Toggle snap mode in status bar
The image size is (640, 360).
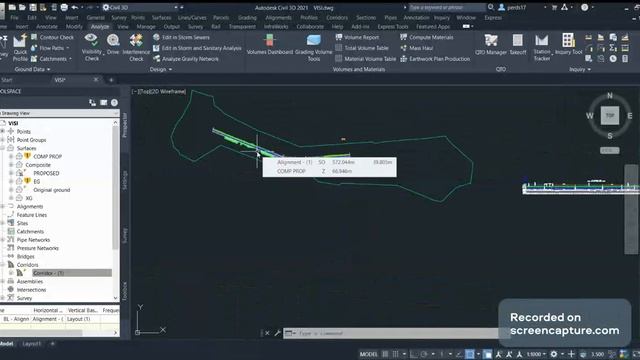[395, 354]
